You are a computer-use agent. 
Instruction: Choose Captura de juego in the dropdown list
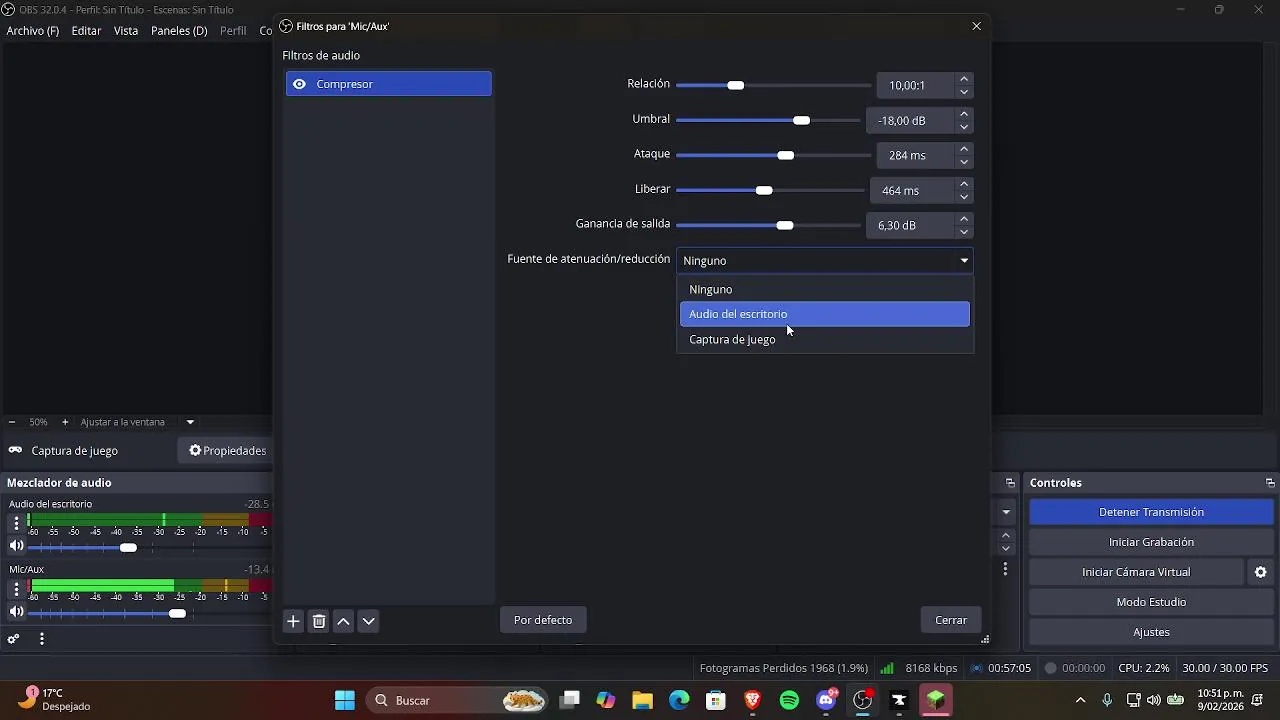point(825,339)
